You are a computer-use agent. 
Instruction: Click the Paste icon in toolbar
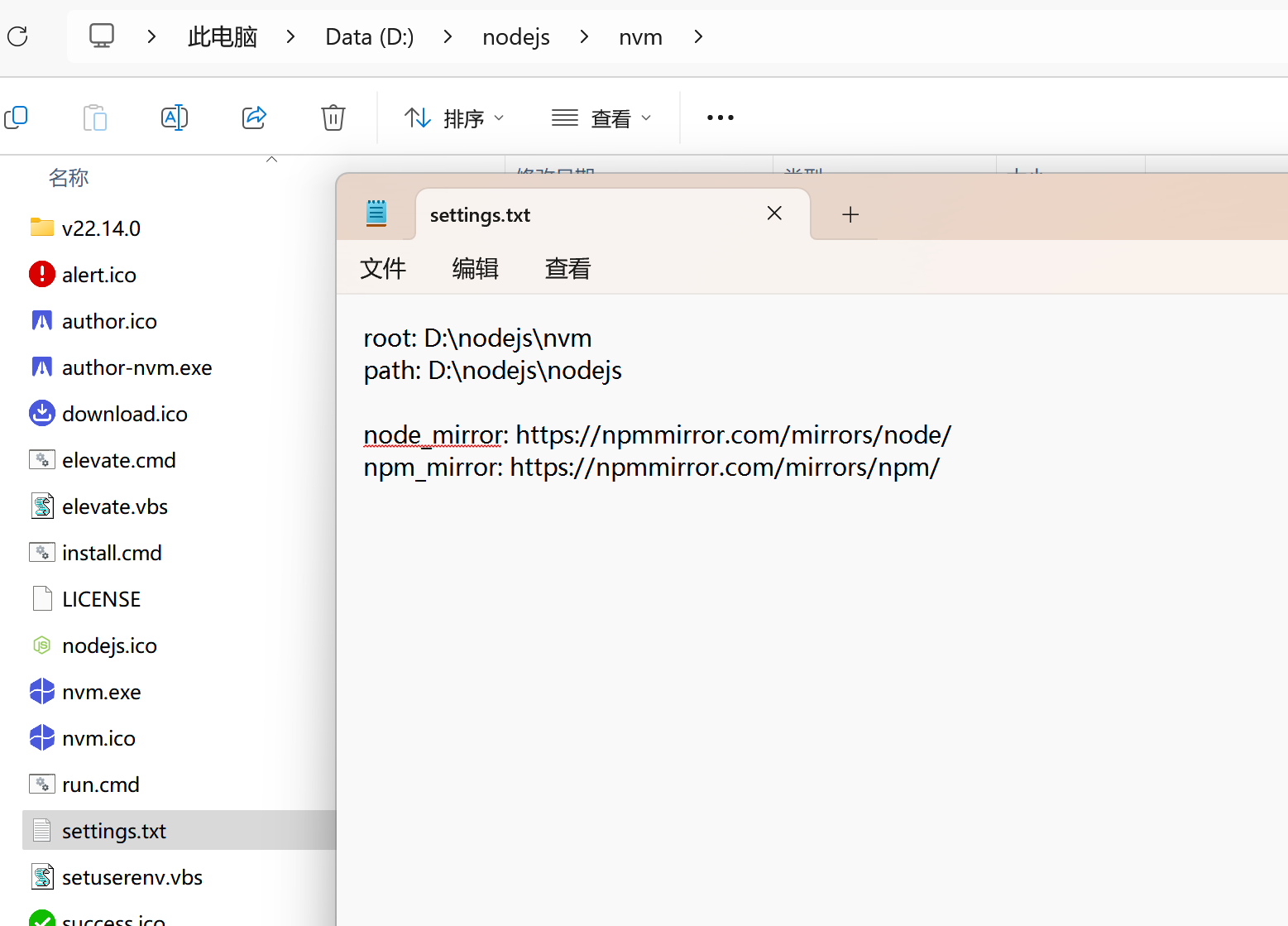coord(95,118)
